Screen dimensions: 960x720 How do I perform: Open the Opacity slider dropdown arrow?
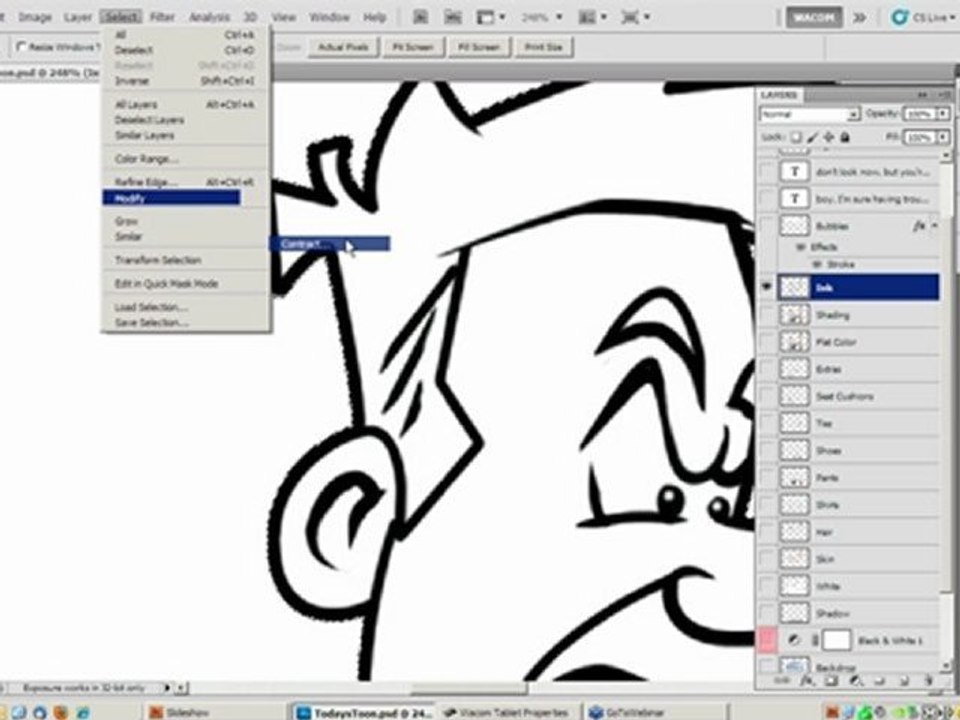tap(943, 114)
